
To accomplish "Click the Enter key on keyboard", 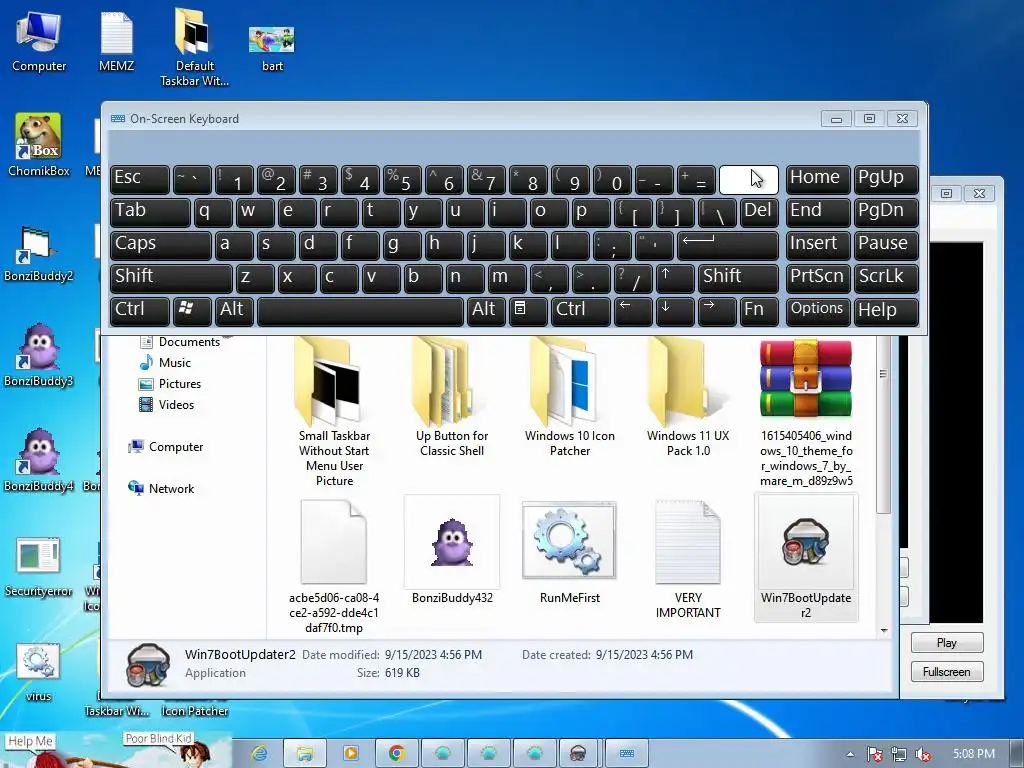I will [x=728, y=245].
